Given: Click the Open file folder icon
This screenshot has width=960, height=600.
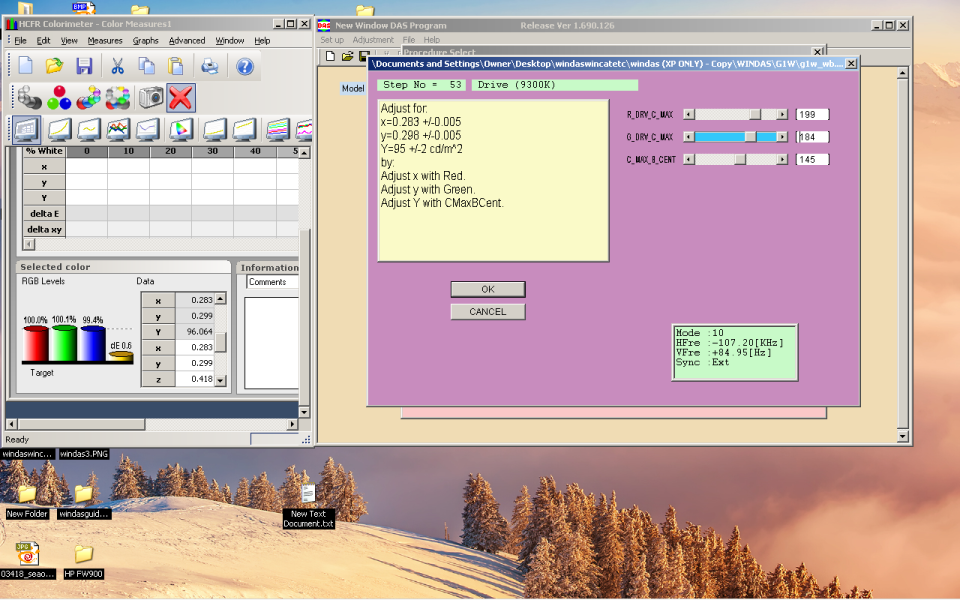Looking at the screenshot, I should pos(54,66).
